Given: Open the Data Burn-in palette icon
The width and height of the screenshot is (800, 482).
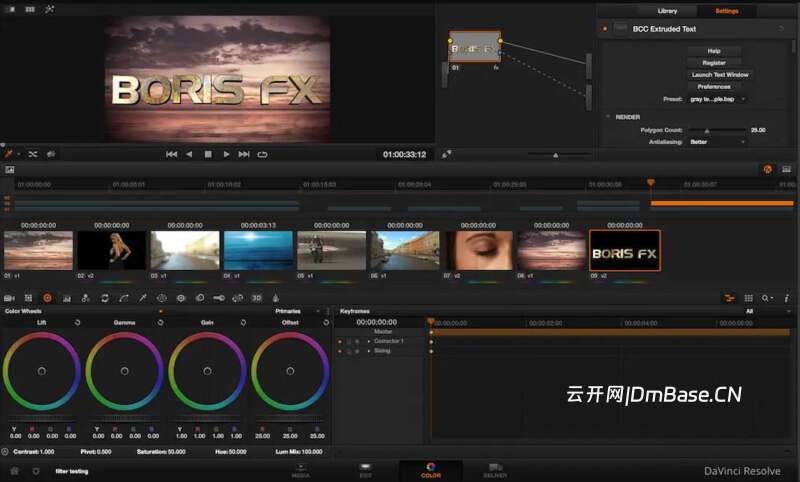Looking at the screenshot, I should 276,298.
